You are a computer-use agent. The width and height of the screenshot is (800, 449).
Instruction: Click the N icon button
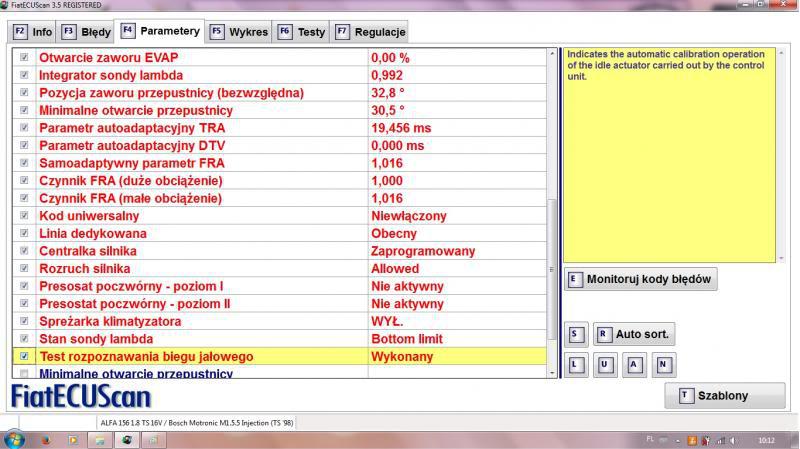pyautogui.click(x=661, y=363)
